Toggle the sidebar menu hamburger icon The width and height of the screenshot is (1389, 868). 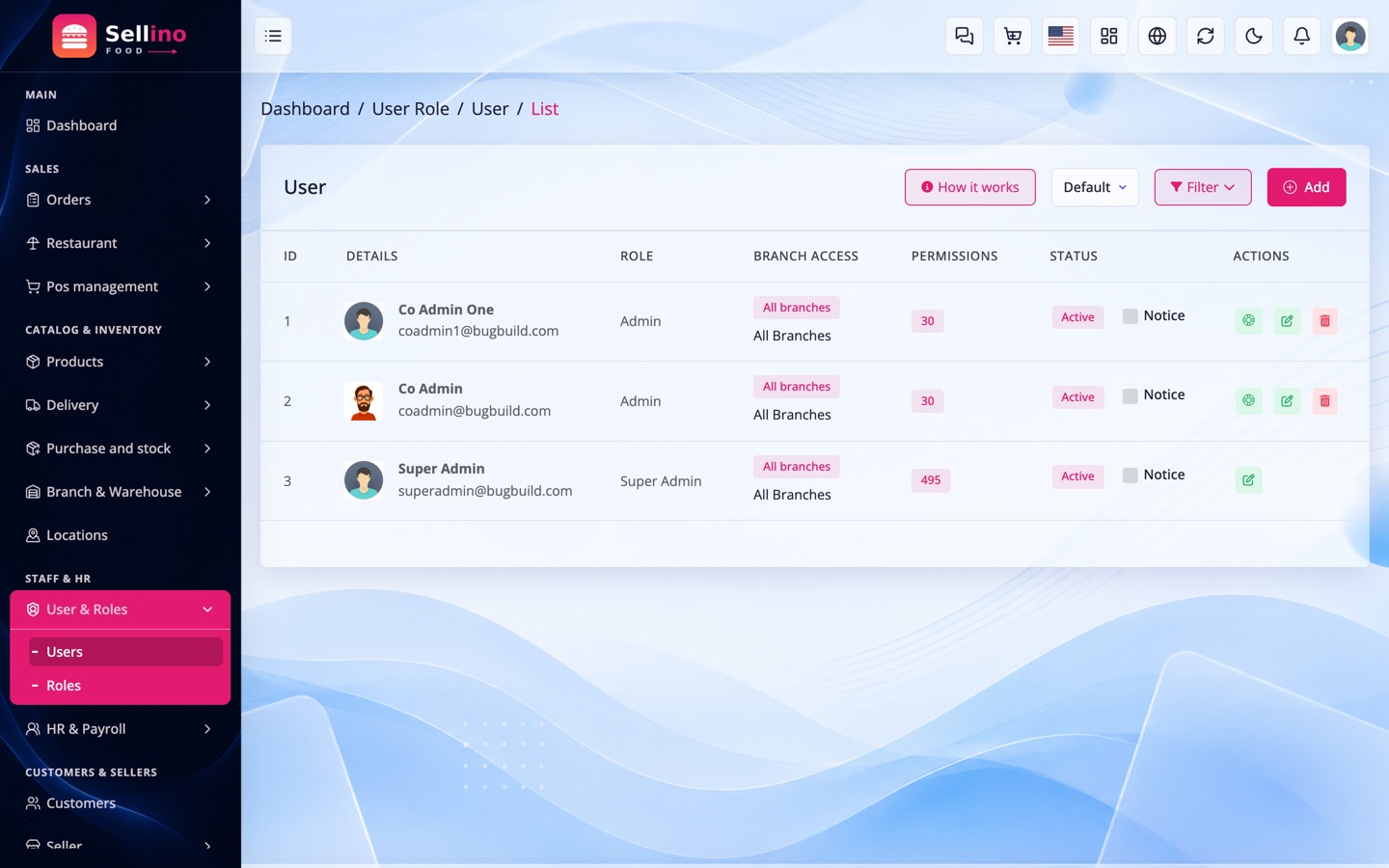pos(273,36)
